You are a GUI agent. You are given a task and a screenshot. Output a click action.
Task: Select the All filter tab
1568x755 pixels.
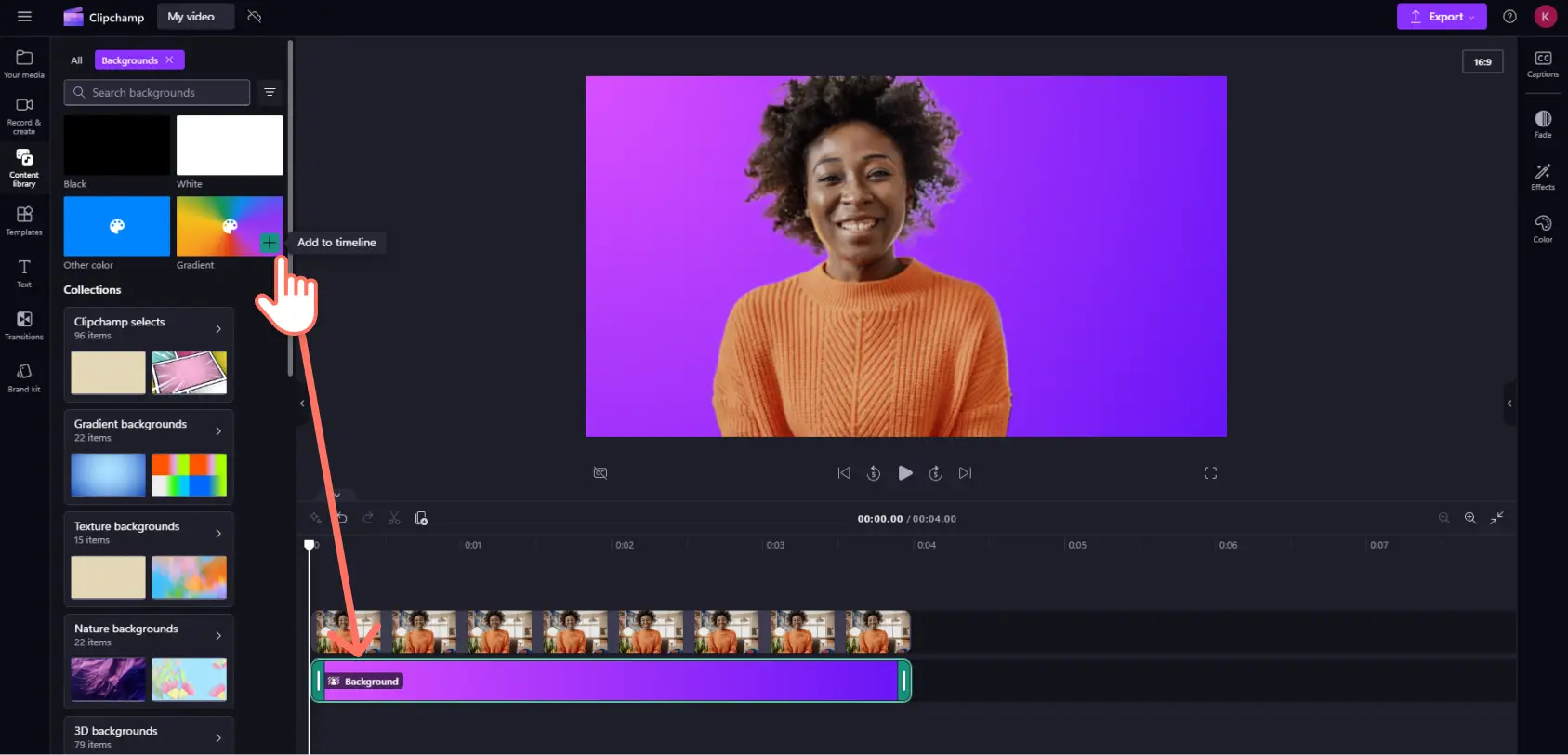click(x=76, y=60)
